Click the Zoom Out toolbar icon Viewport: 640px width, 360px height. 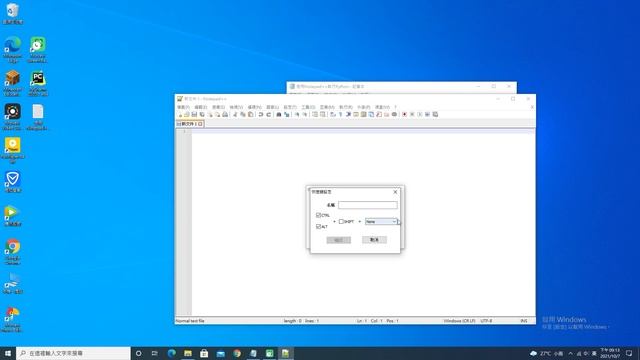click(x=305, y=115)
